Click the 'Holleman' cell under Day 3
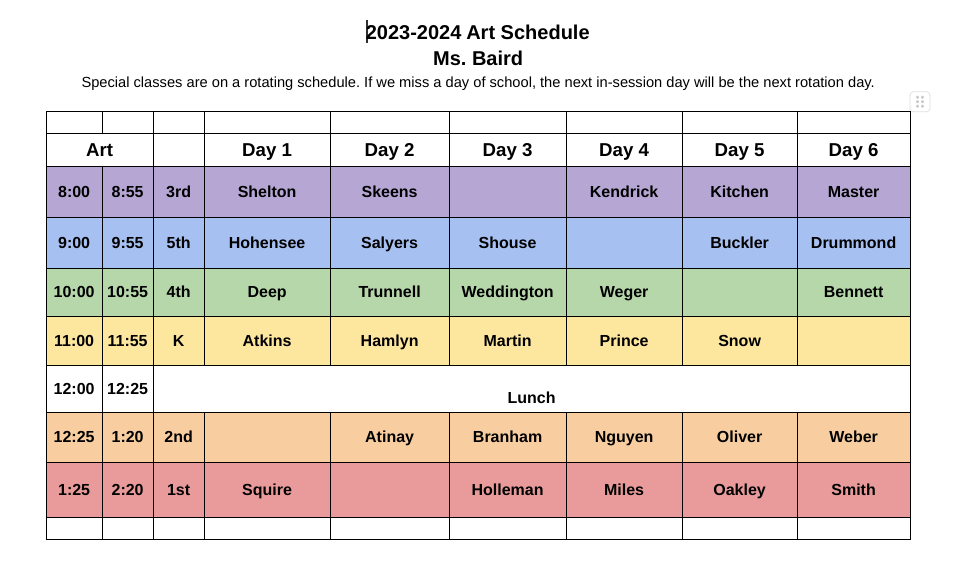Screen dimensions: 958x567 click(507, 490)
